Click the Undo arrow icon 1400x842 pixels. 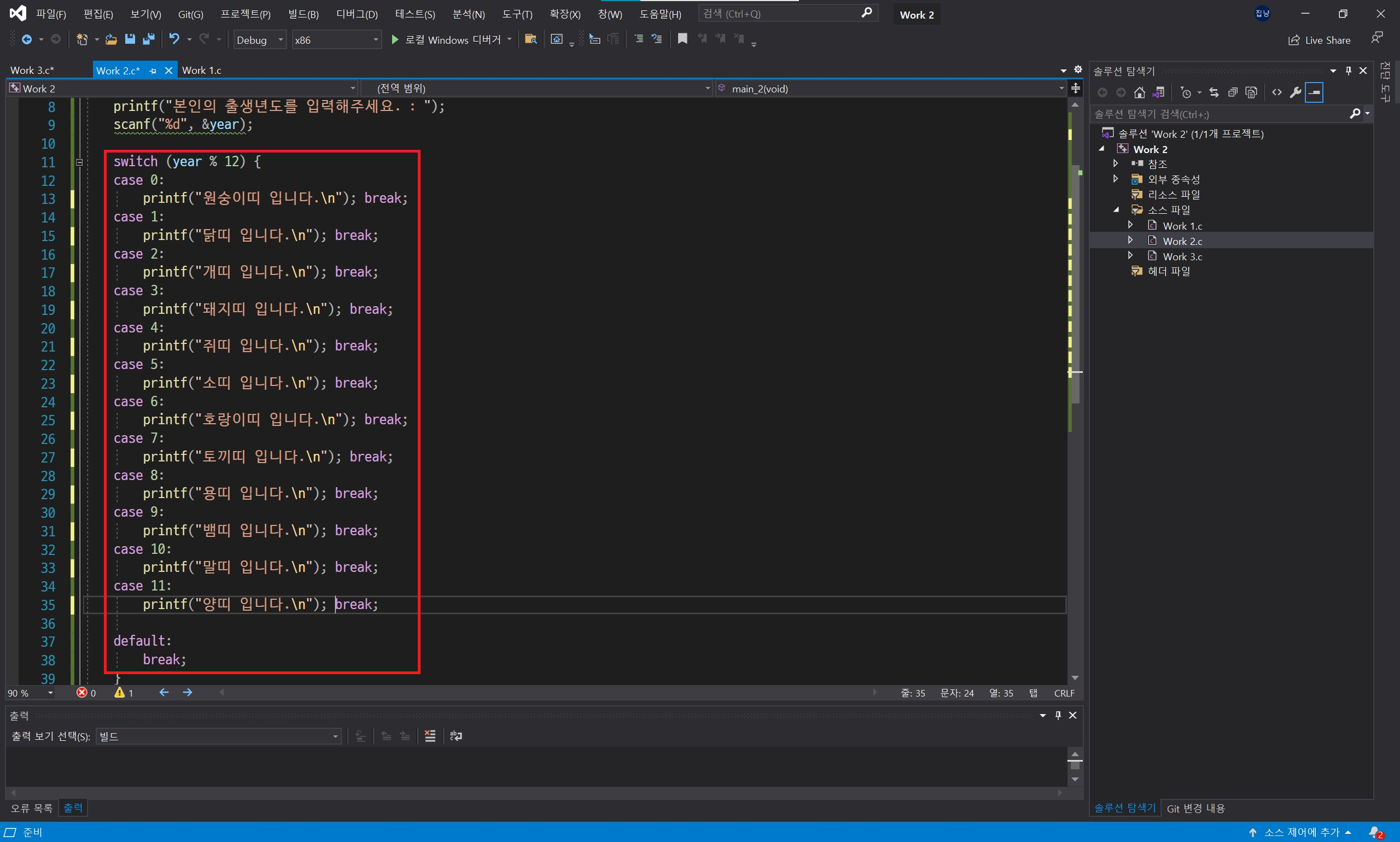174,39
